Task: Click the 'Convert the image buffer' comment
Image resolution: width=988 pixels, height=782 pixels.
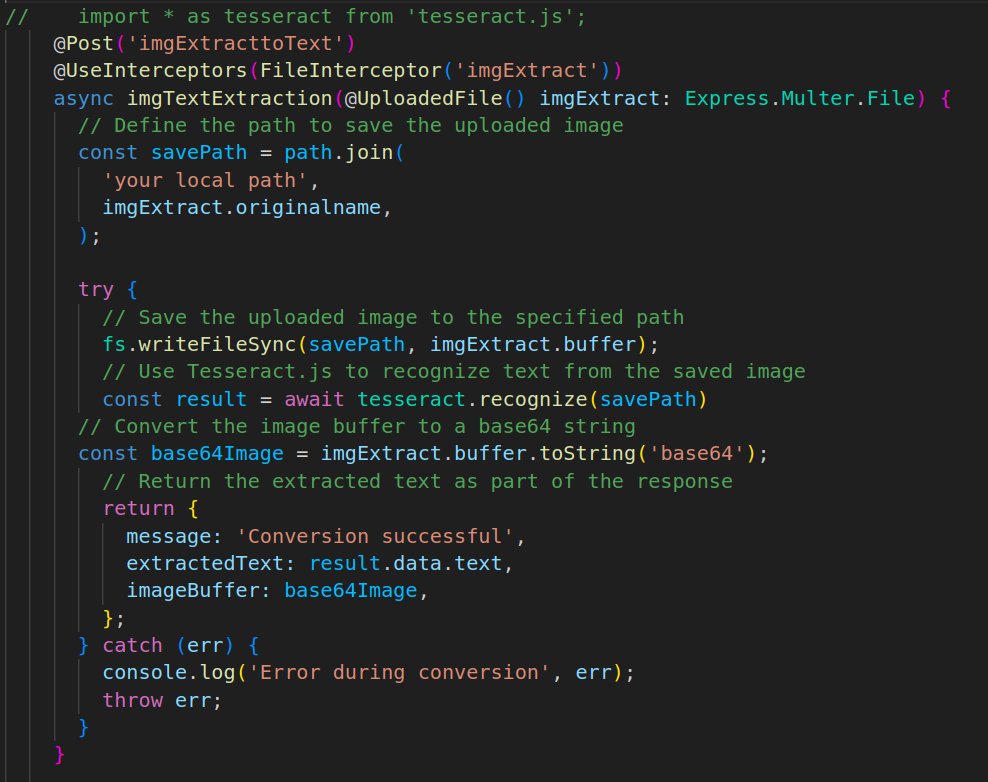Action: [x=357, y=426]
